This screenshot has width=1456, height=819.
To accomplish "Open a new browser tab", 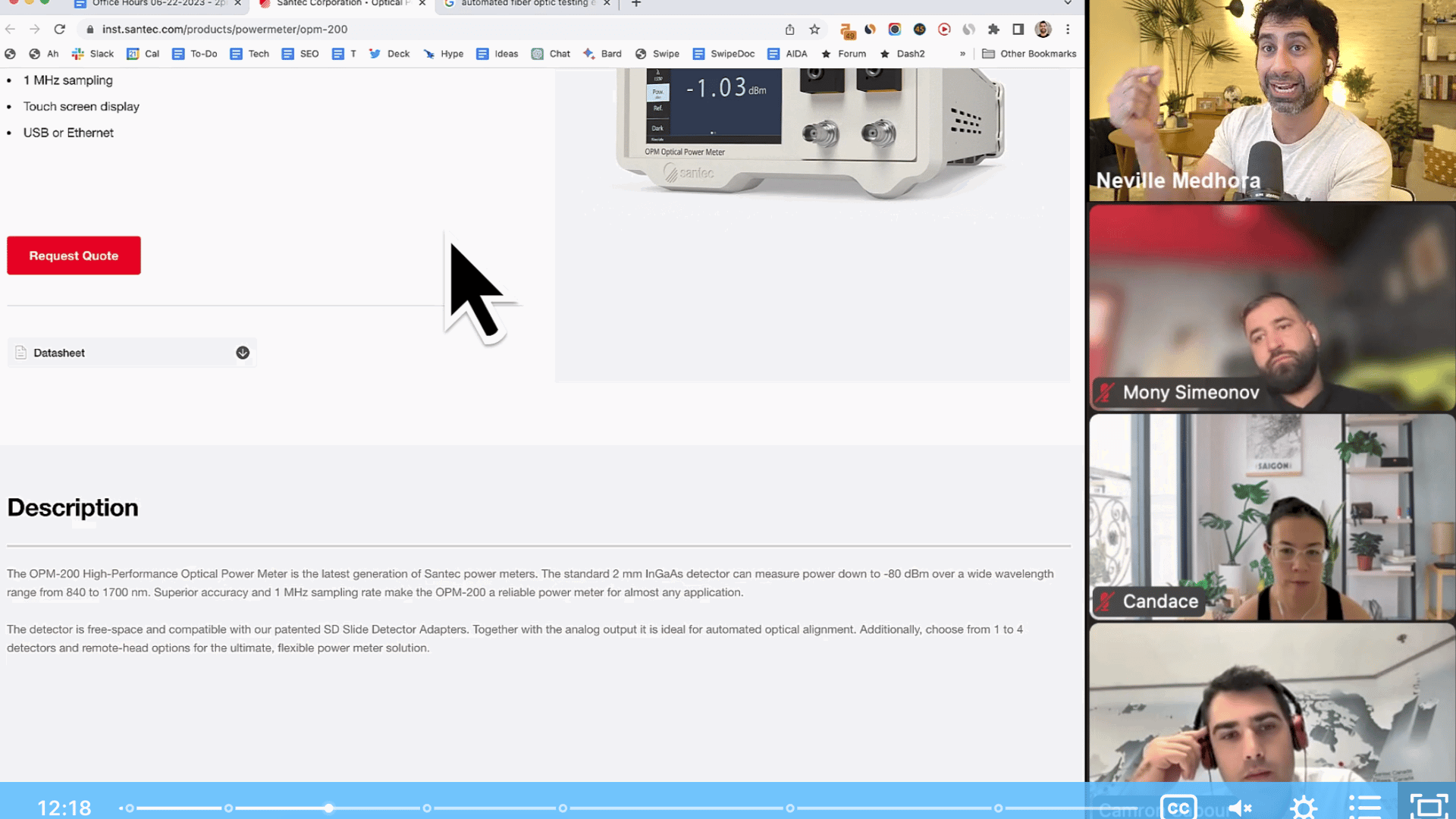I will pos(636,4).
